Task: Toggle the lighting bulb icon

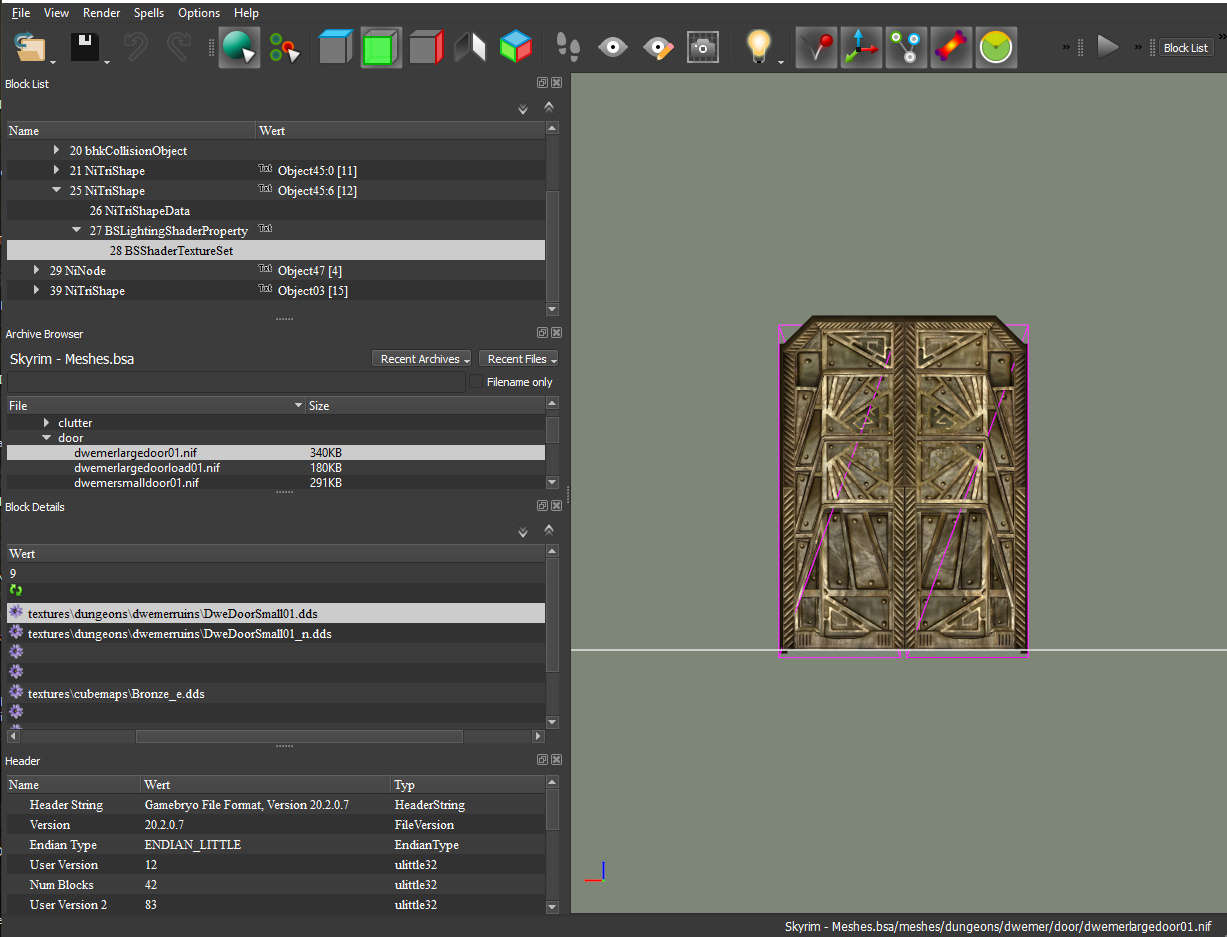Action: tap(759, 45)
